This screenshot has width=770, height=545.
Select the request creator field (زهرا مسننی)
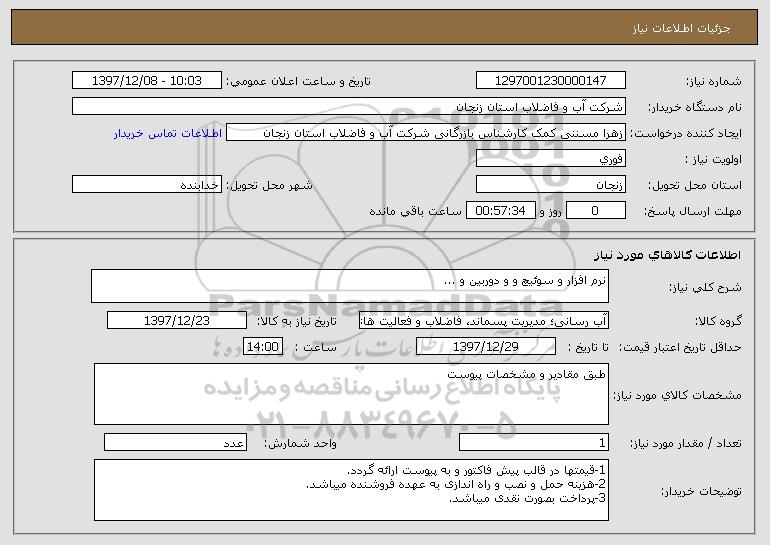[x=426, y=133]
